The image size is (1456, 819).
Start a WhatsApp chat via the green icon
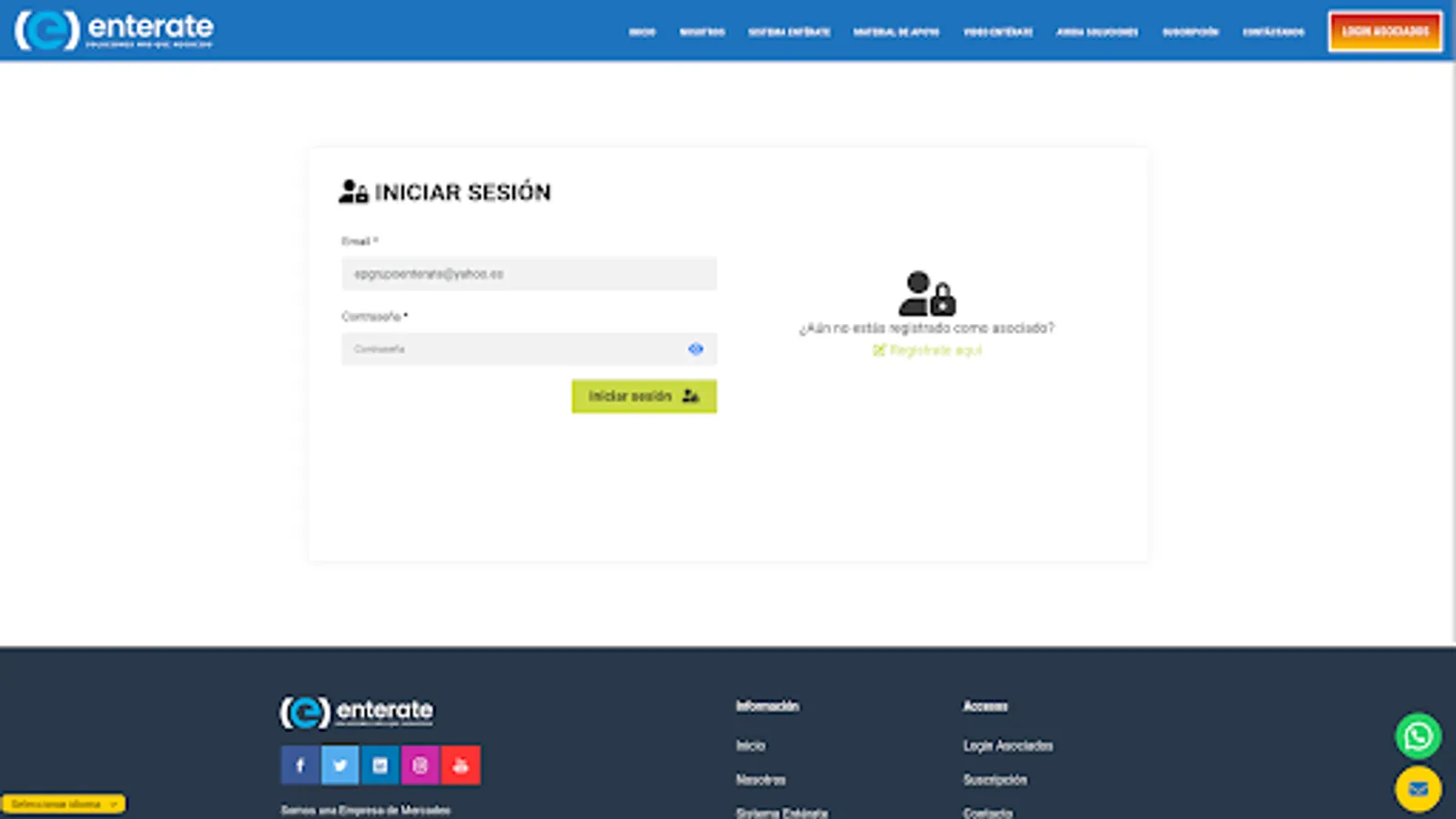(x=1417, y=737)
